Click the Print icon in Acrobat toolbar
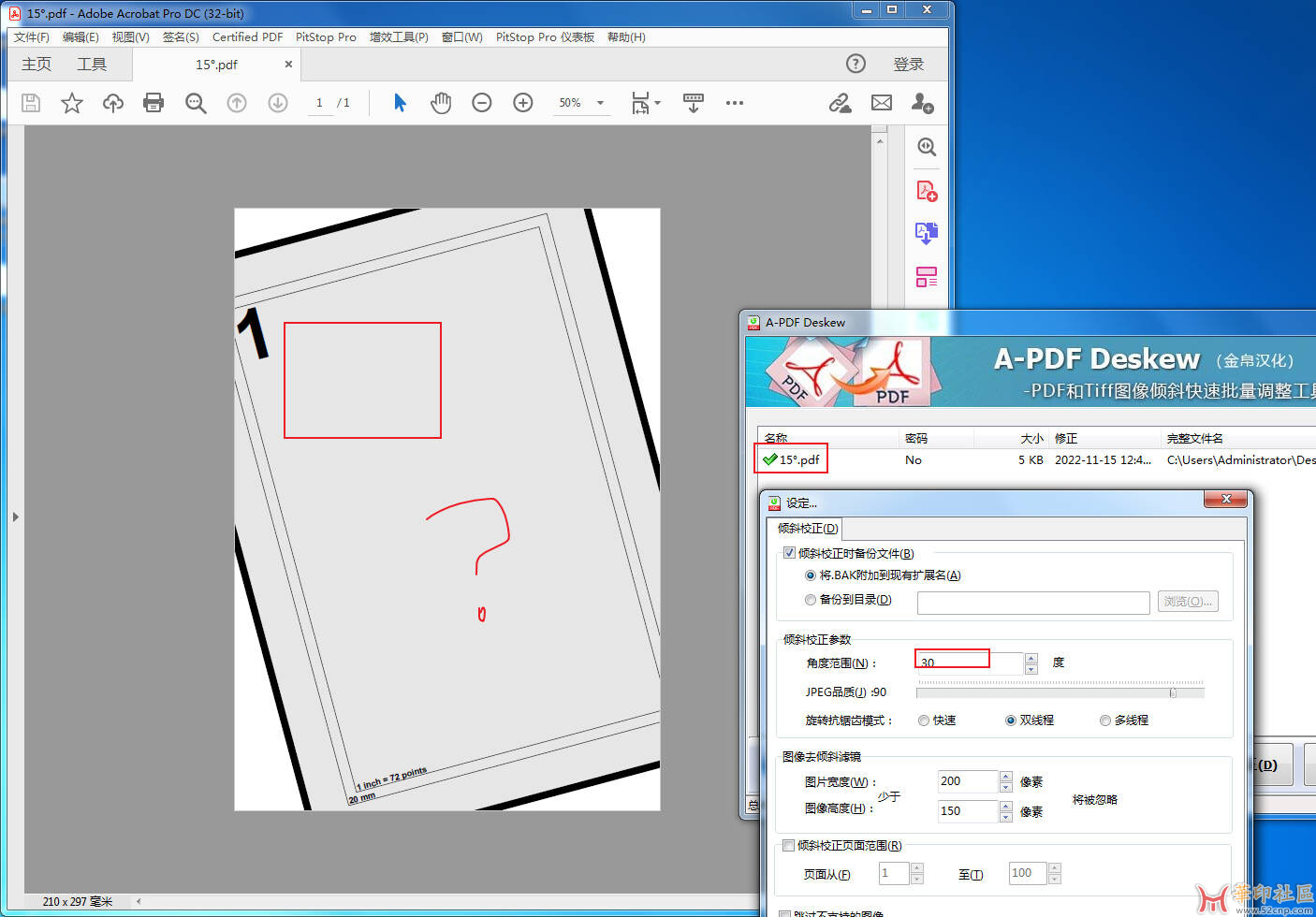Screen dimensions: 1316x917 point(154,103)
